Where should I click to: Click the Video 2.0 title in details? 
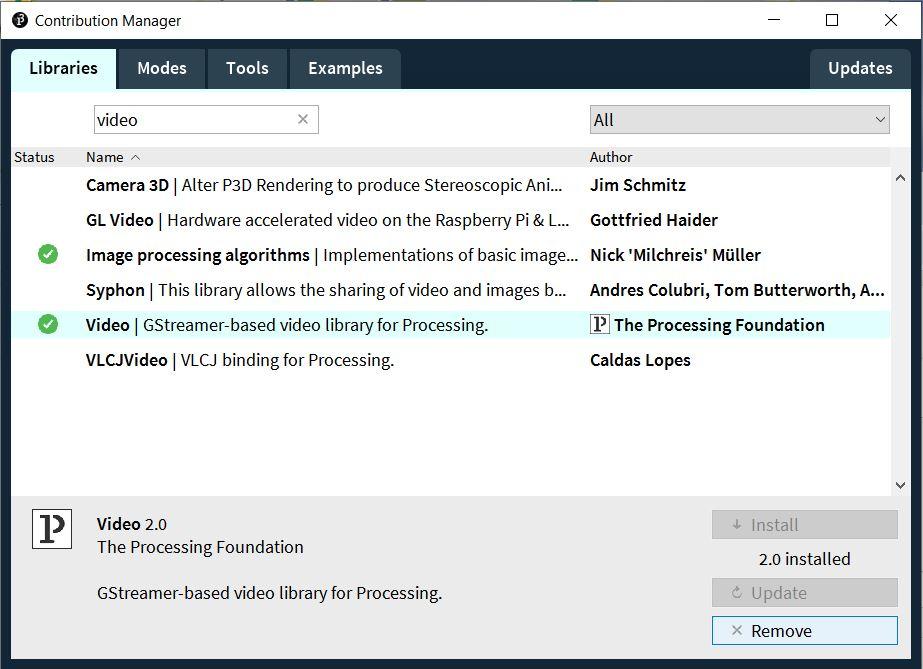[132, 524]
